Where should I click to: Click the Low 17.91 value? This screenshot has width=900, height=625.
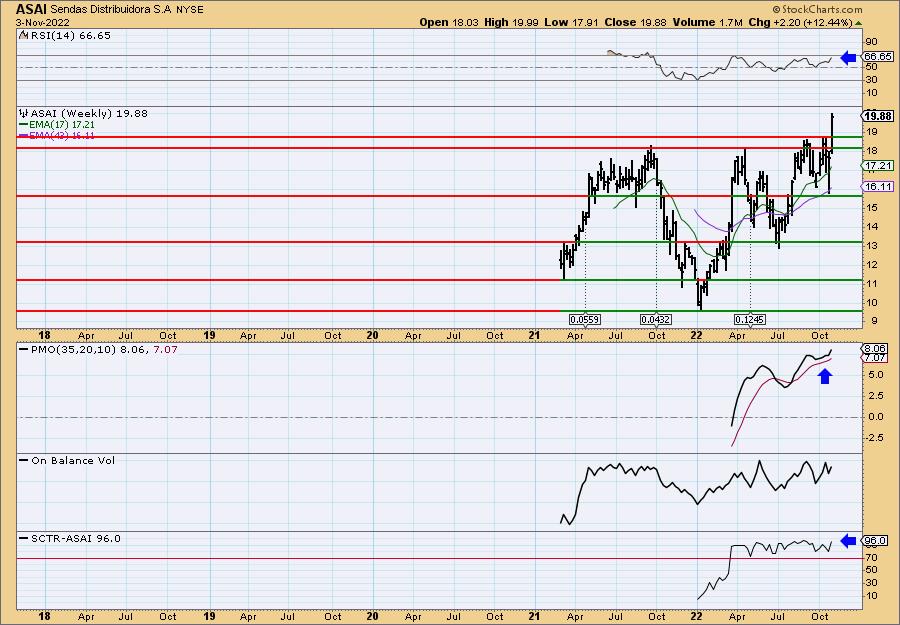[571, 22]
